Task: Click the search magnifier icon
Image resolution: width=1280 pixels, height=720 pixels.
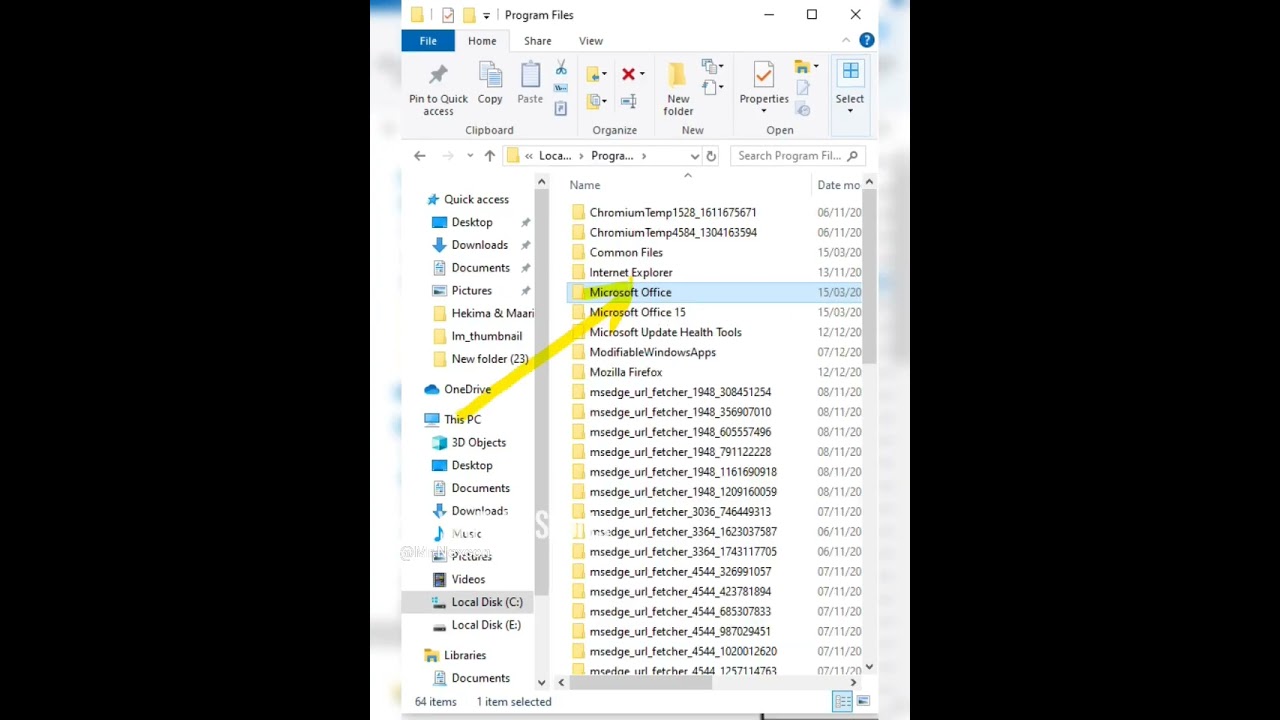Action: (x=853, y=156)
